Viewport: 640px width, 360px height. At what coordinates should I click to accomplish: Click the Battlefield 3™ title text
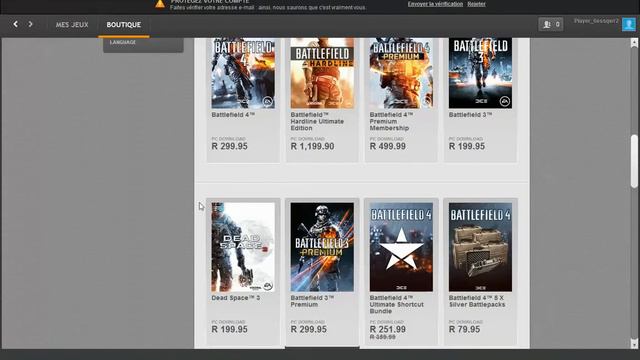coord(470,115)
